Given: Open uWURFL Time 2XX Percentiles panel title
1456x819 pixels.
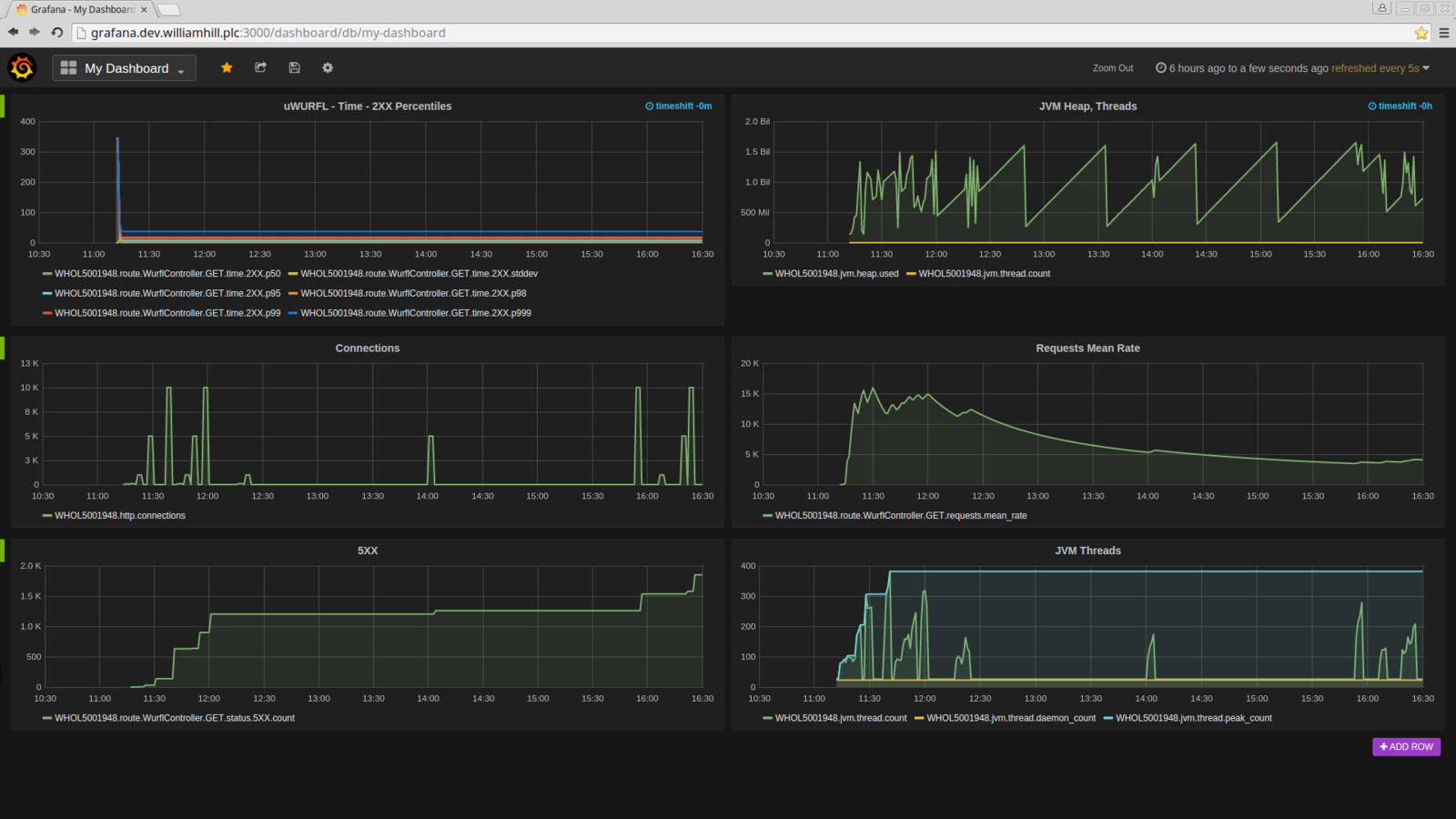Looking at the screenshot, I should coord(368,106).
